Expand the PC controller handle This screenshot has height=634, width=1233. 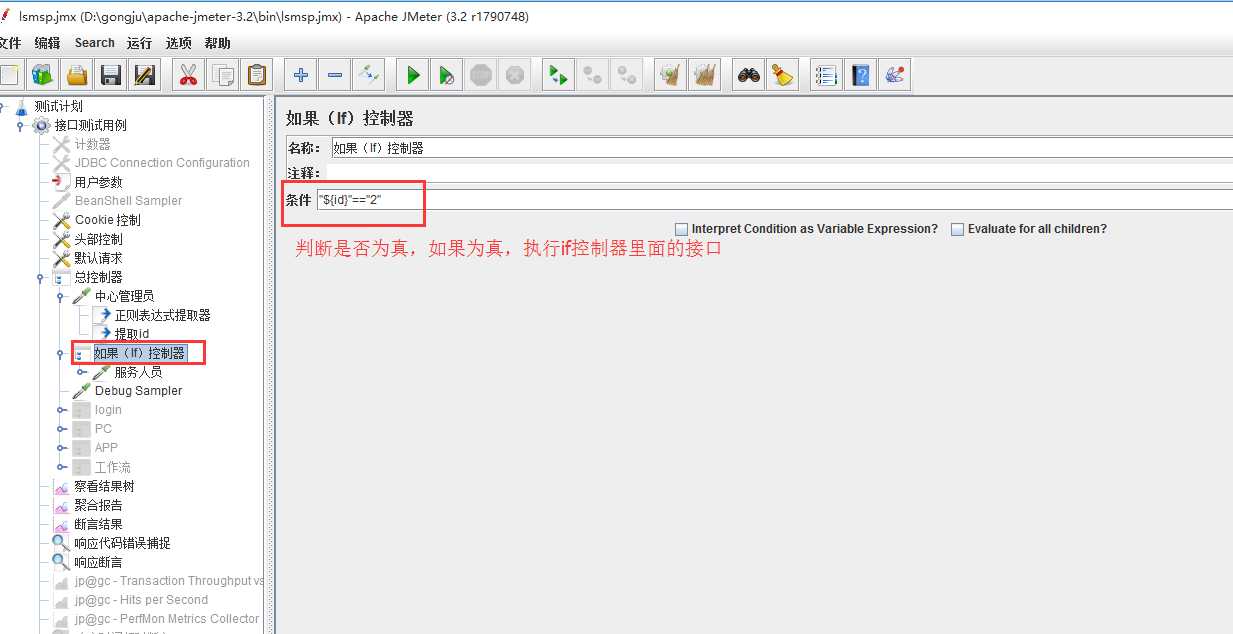point(61,429)
